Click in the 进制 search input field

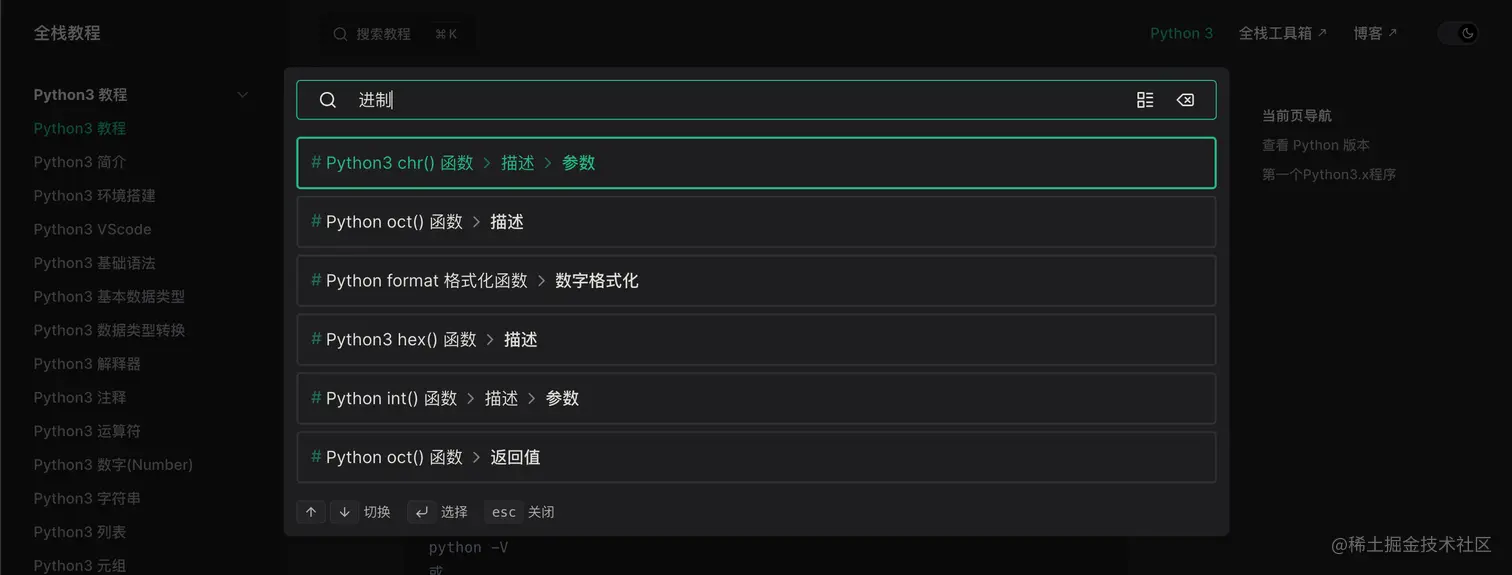[740, 100]
